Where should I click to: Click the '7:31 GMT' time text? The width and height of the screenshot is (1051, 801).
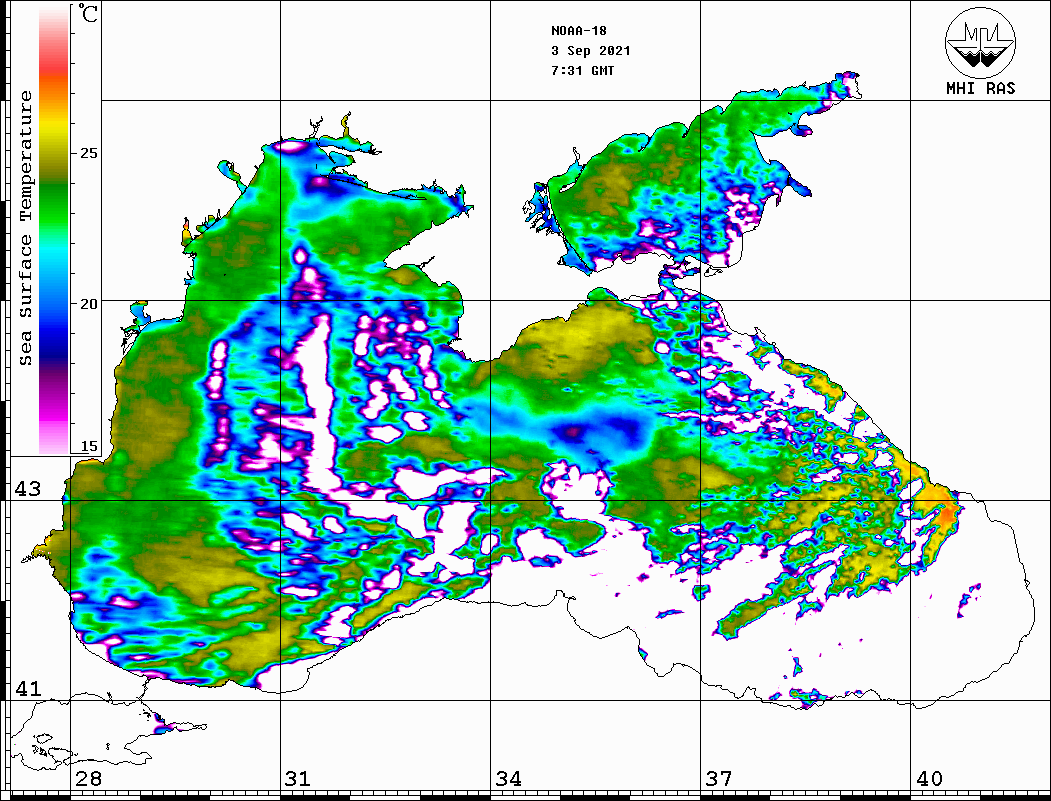pyautogui.click(x=582, y=71)
